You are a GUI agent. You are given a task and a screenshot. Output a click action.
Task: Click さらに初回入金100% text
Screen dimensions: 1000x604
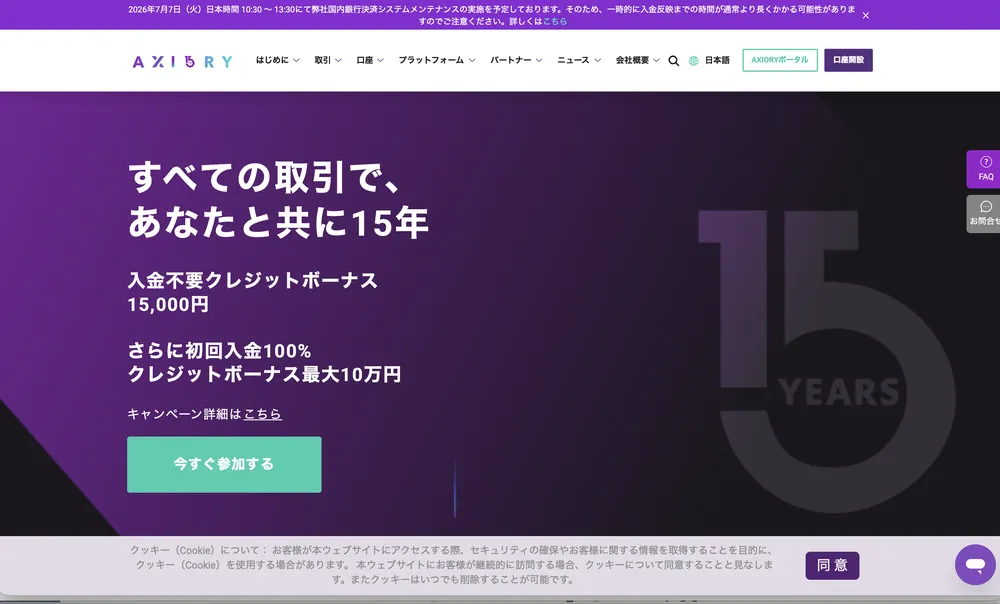(219, 351)
